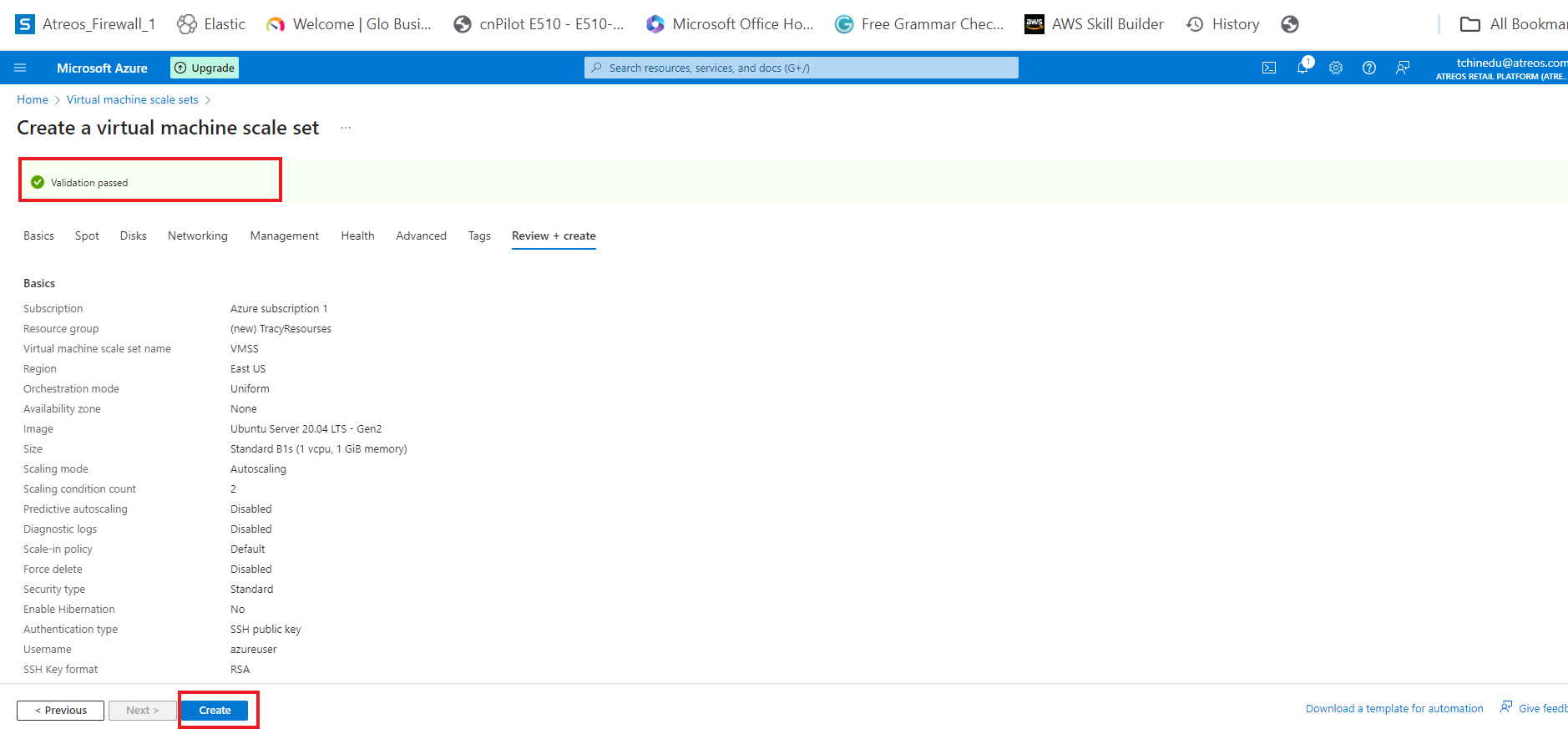The height and width of the screenshot is (729, 1568).
Task: Click the RSA key format value
Action: click(240, 670)
